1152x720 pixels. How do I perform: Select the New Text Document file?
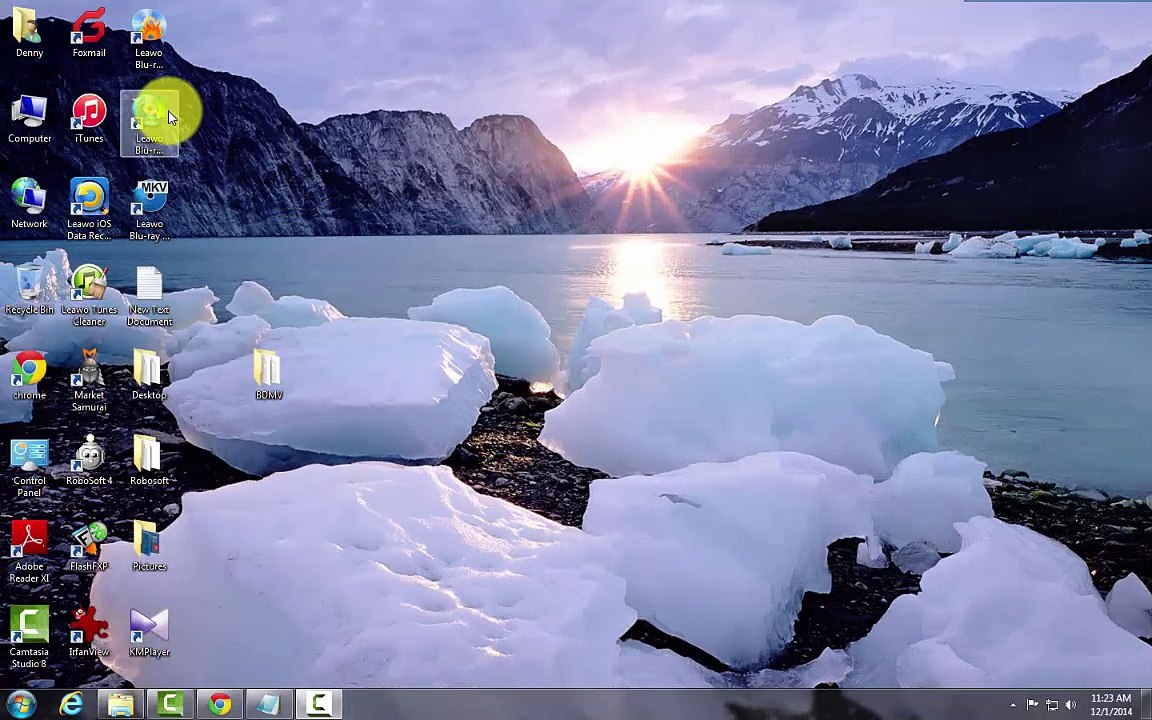pos(149,295)
